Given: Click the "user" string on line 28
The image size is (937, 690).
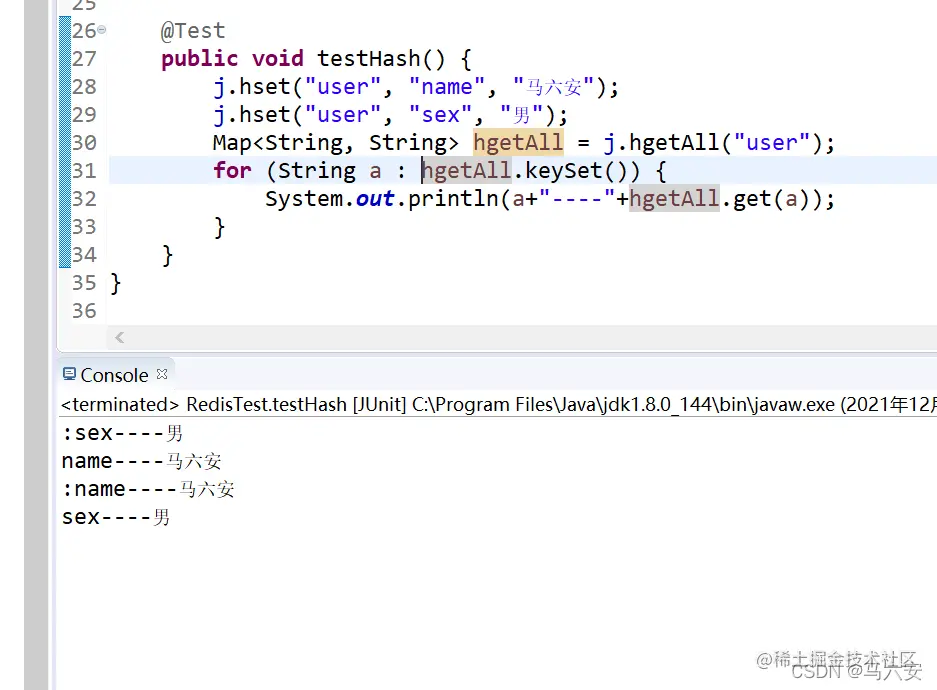Looking at the screenshot, I should (x=342, y=87).
